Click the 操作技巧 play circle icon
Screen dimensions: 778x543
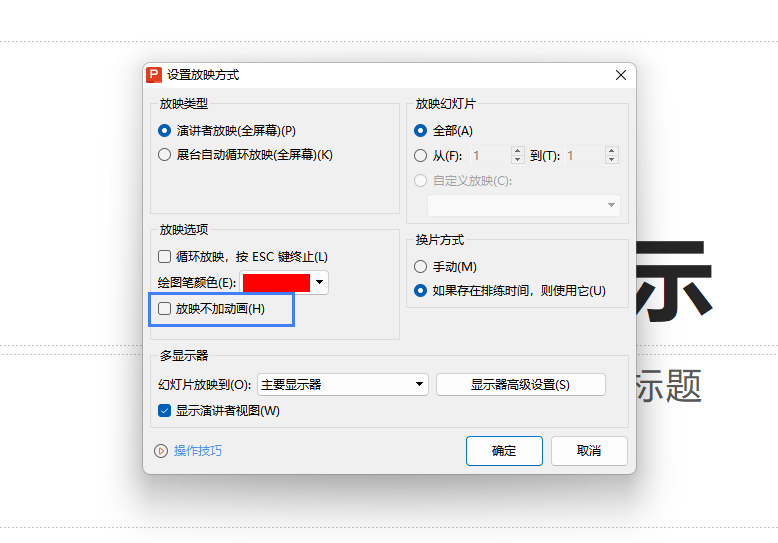(161, 451)
